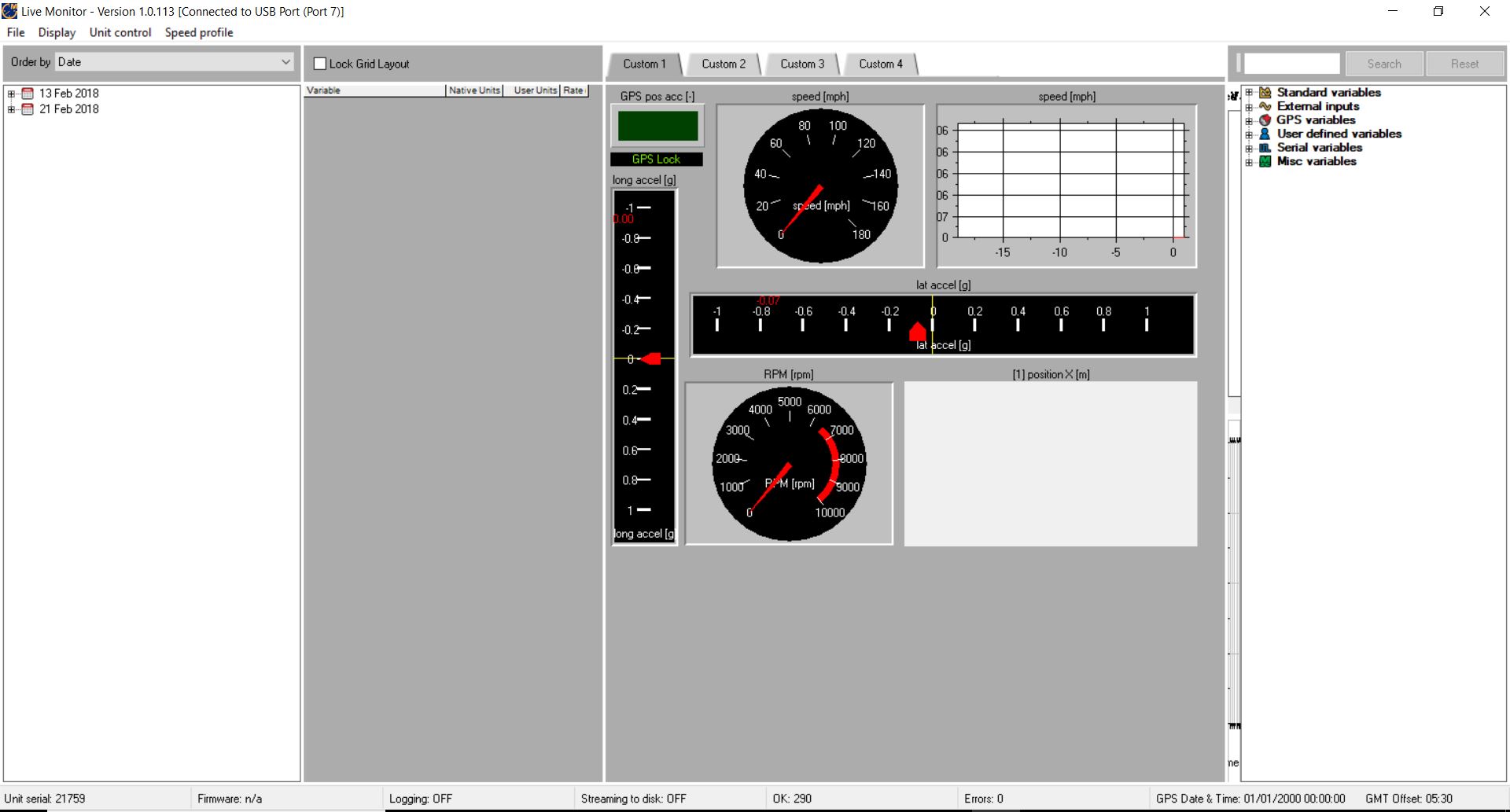Open the Order by Date dropdown
Screen dimensions: 1510x812
click(175, 62)
